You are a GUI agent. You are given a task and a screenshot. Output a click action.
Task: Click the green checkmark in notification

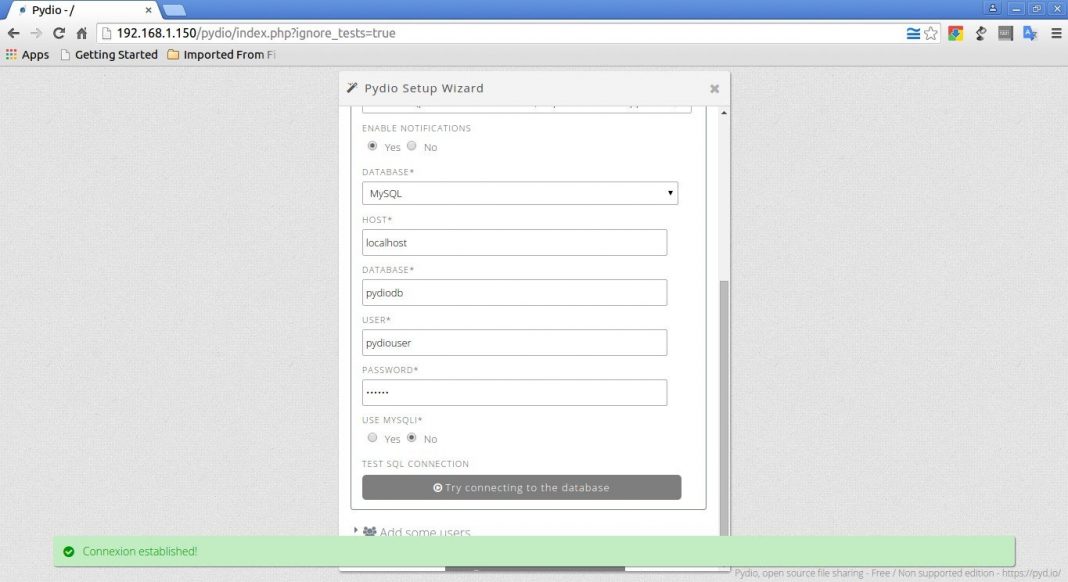click(x=68, y=551)
